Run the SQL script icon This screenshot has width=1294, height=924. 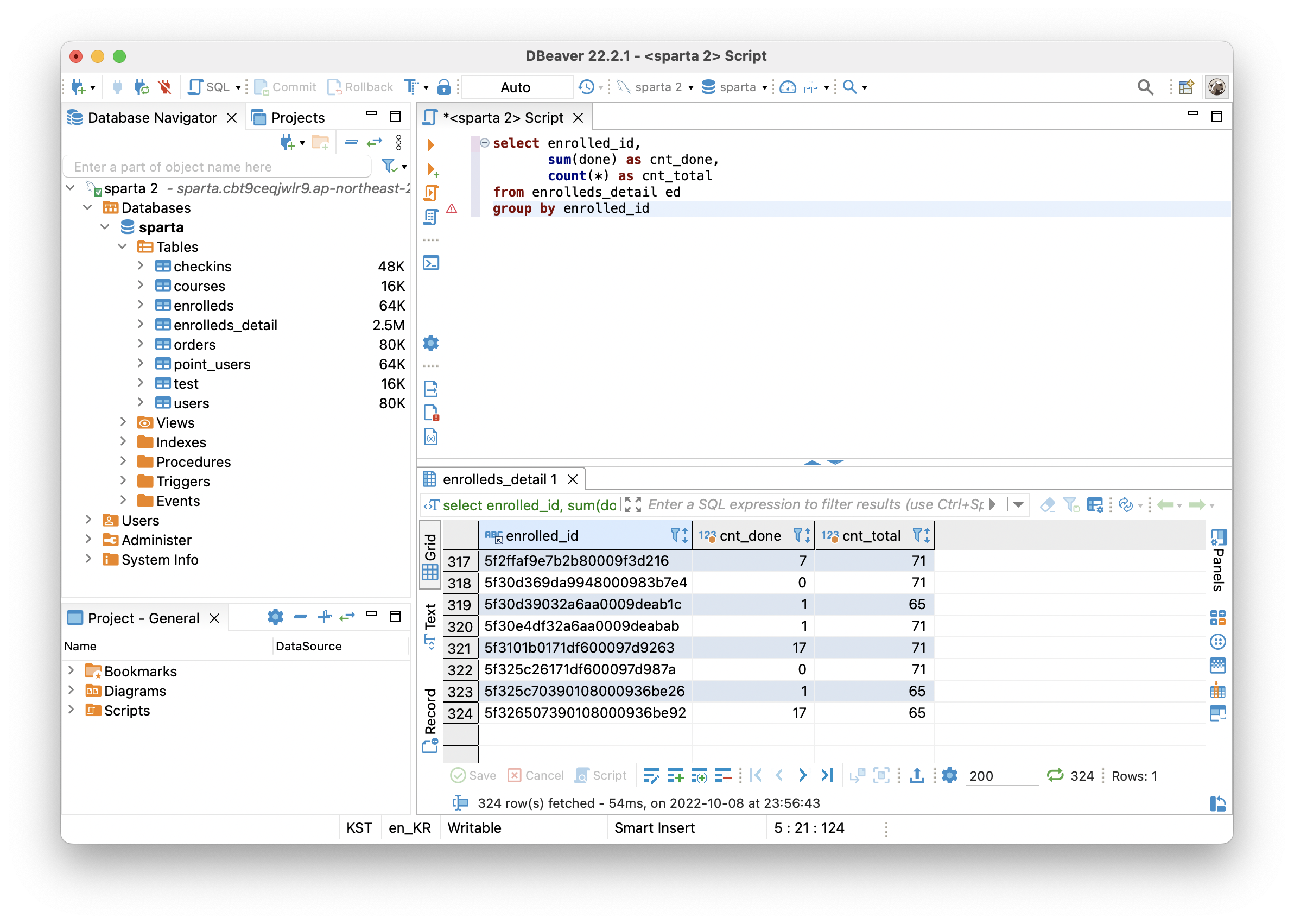tap(431, 193)
